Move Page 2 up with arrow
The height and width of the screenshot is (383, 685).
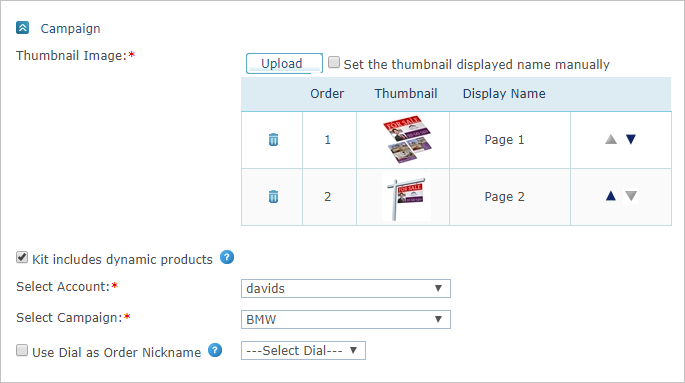611,196
